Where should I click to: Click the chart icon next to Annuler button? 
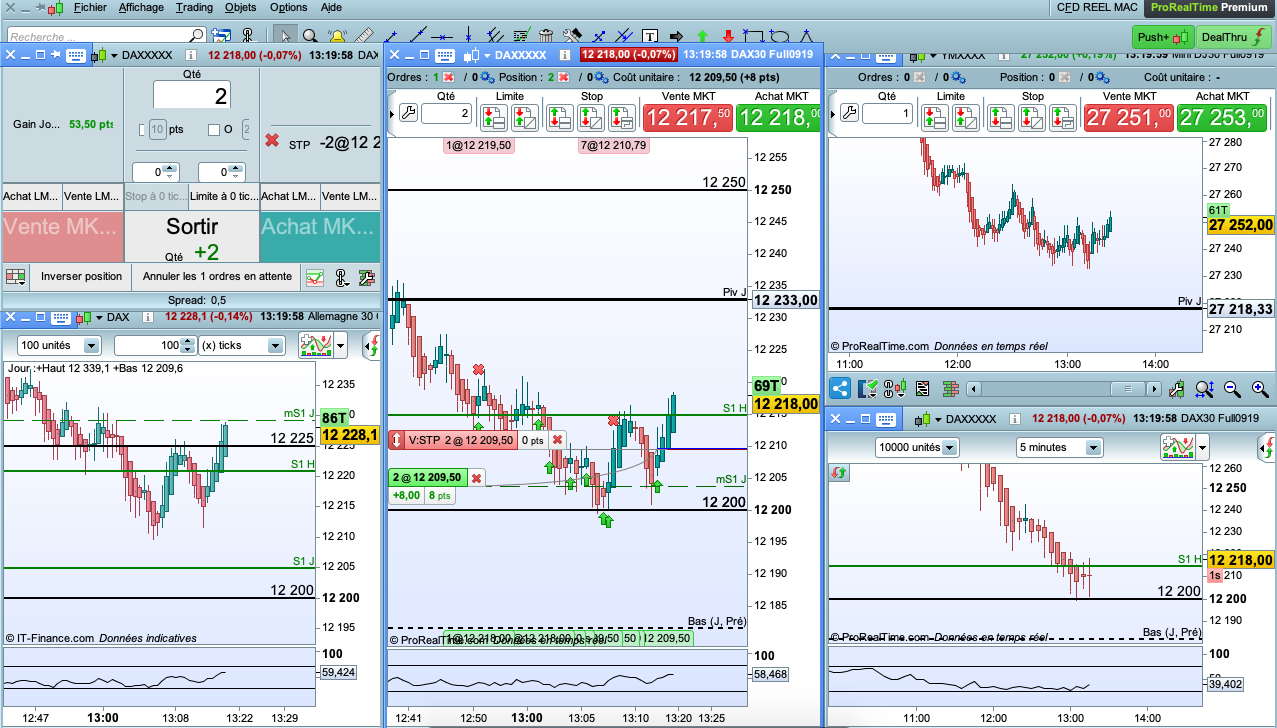(x=315, y=277)
